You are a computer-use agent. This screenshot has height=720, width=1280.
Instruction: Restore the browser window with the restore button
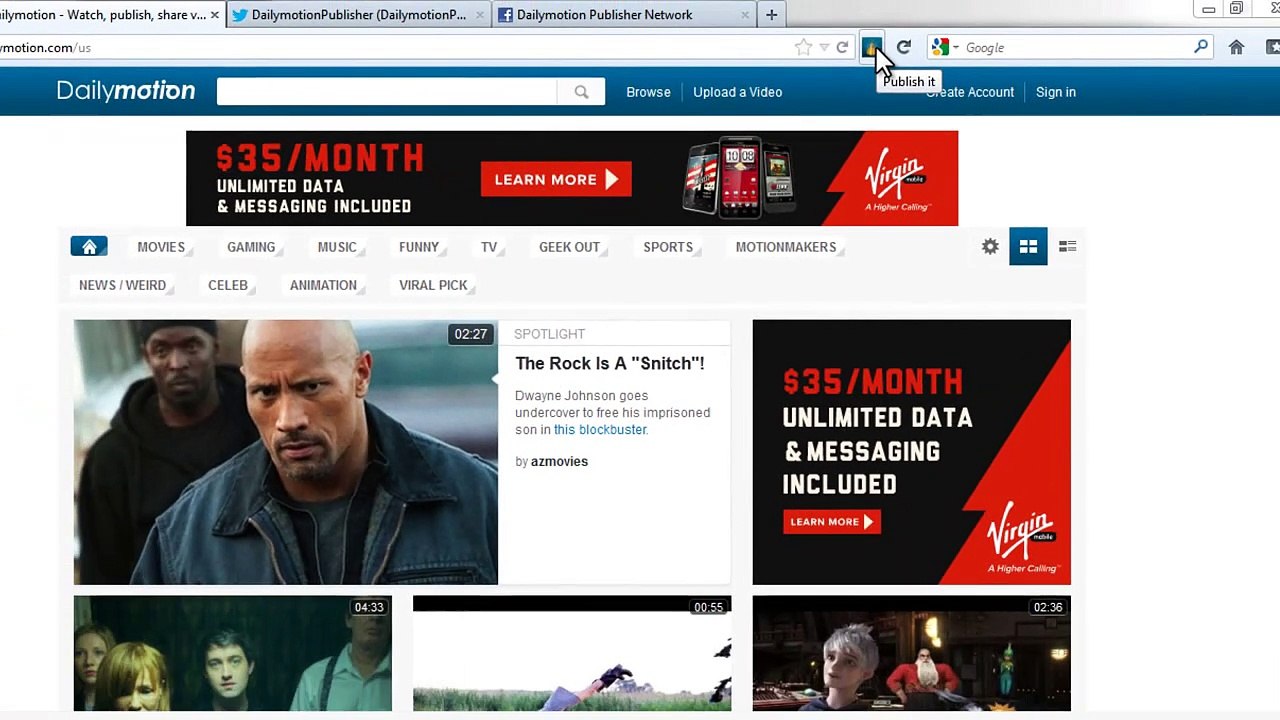1236,9
